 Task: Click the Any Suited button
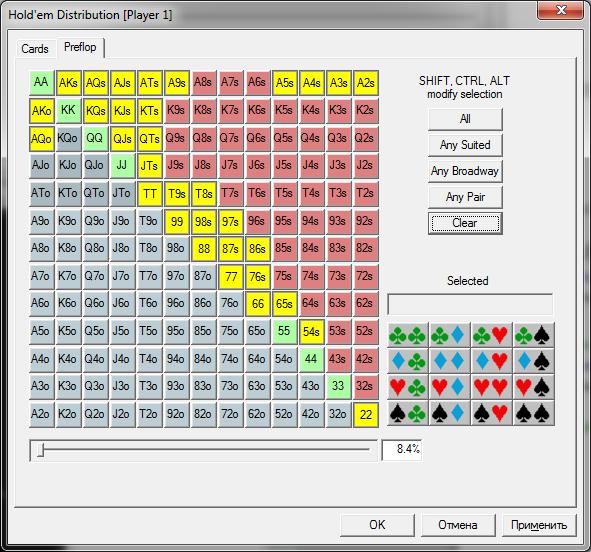point(465,145)
